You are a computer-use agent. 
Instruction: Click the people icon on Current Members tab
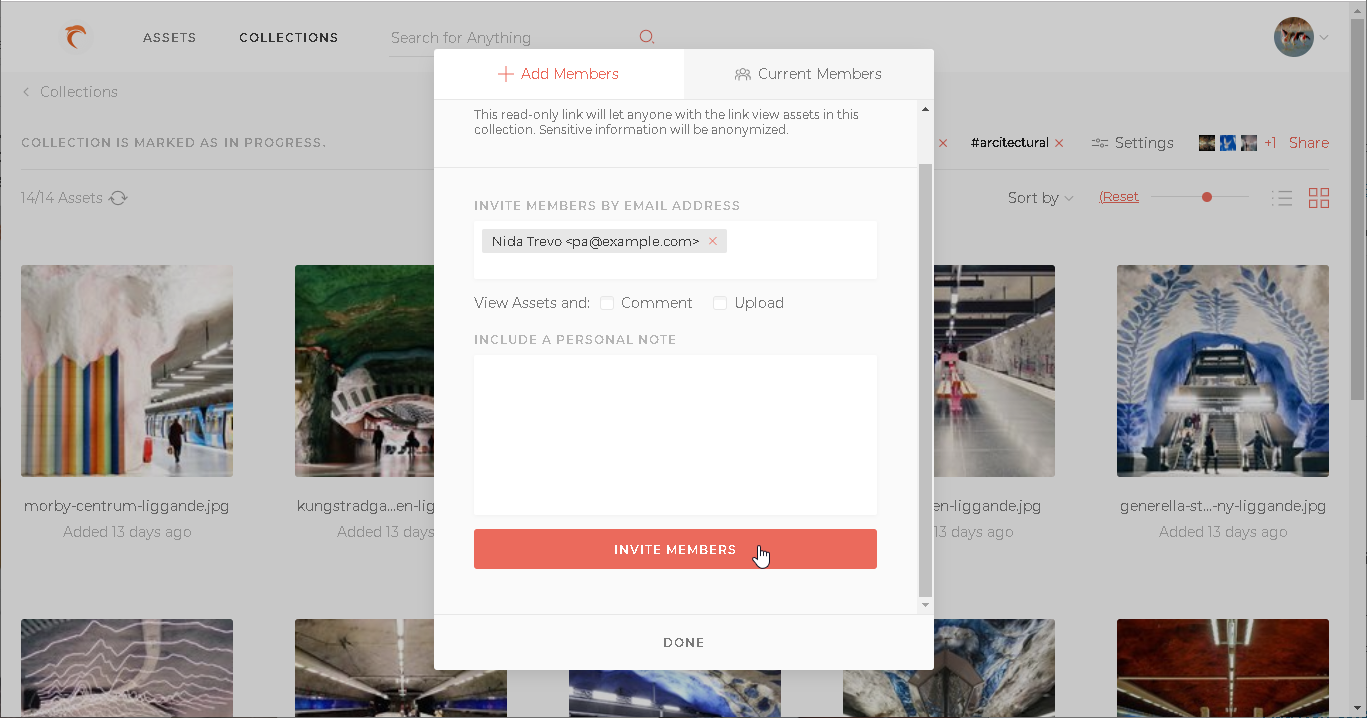(x=743, y=74)
